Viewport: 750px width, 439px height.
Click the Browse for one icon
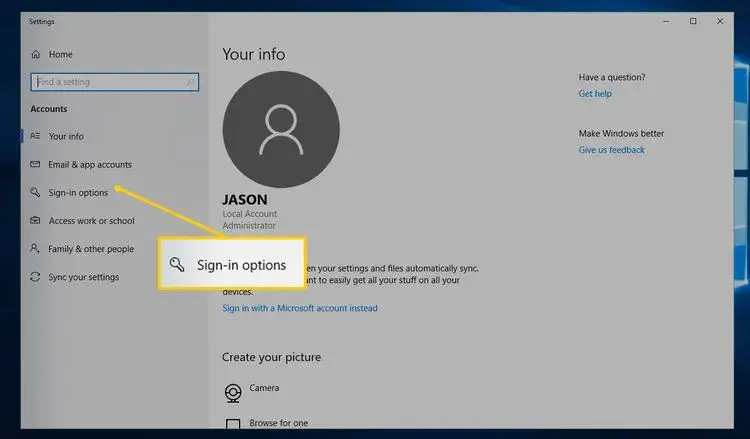233,425
